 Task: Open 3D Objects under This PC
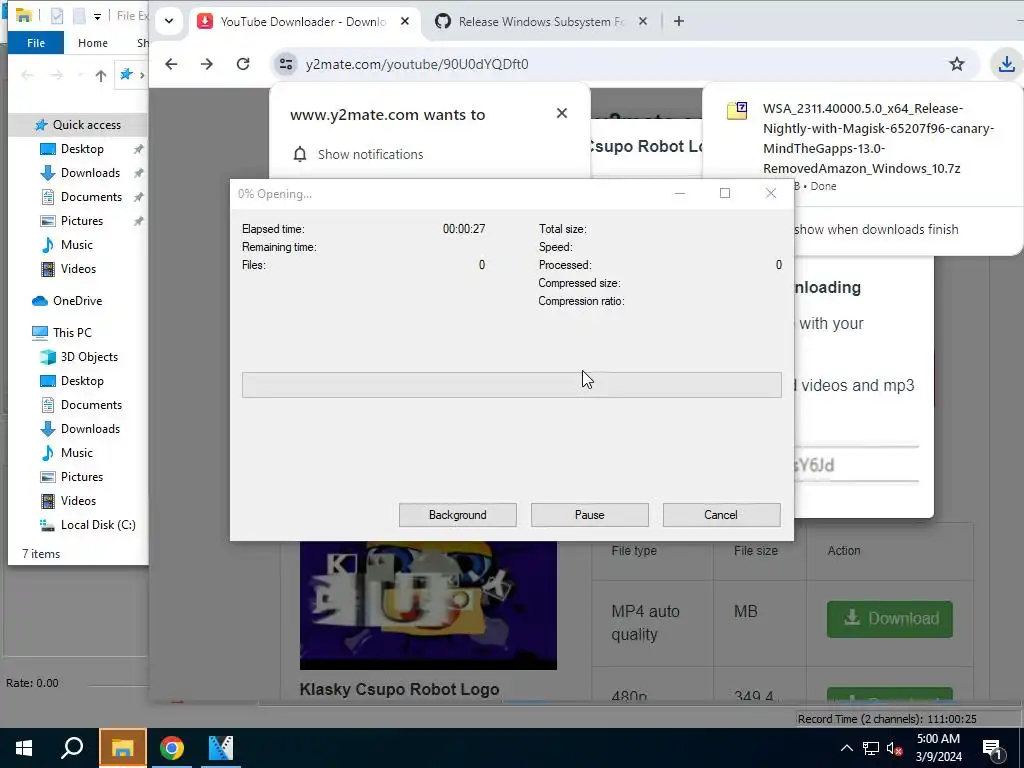pos(89,357)
